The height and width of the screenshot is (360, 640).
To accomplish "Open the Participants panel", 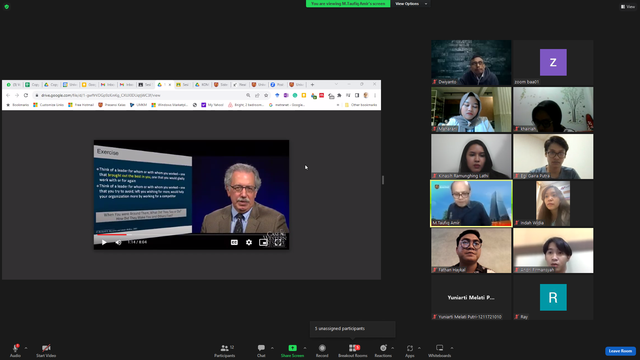I will pyautogui.click(x=224, y=350).
